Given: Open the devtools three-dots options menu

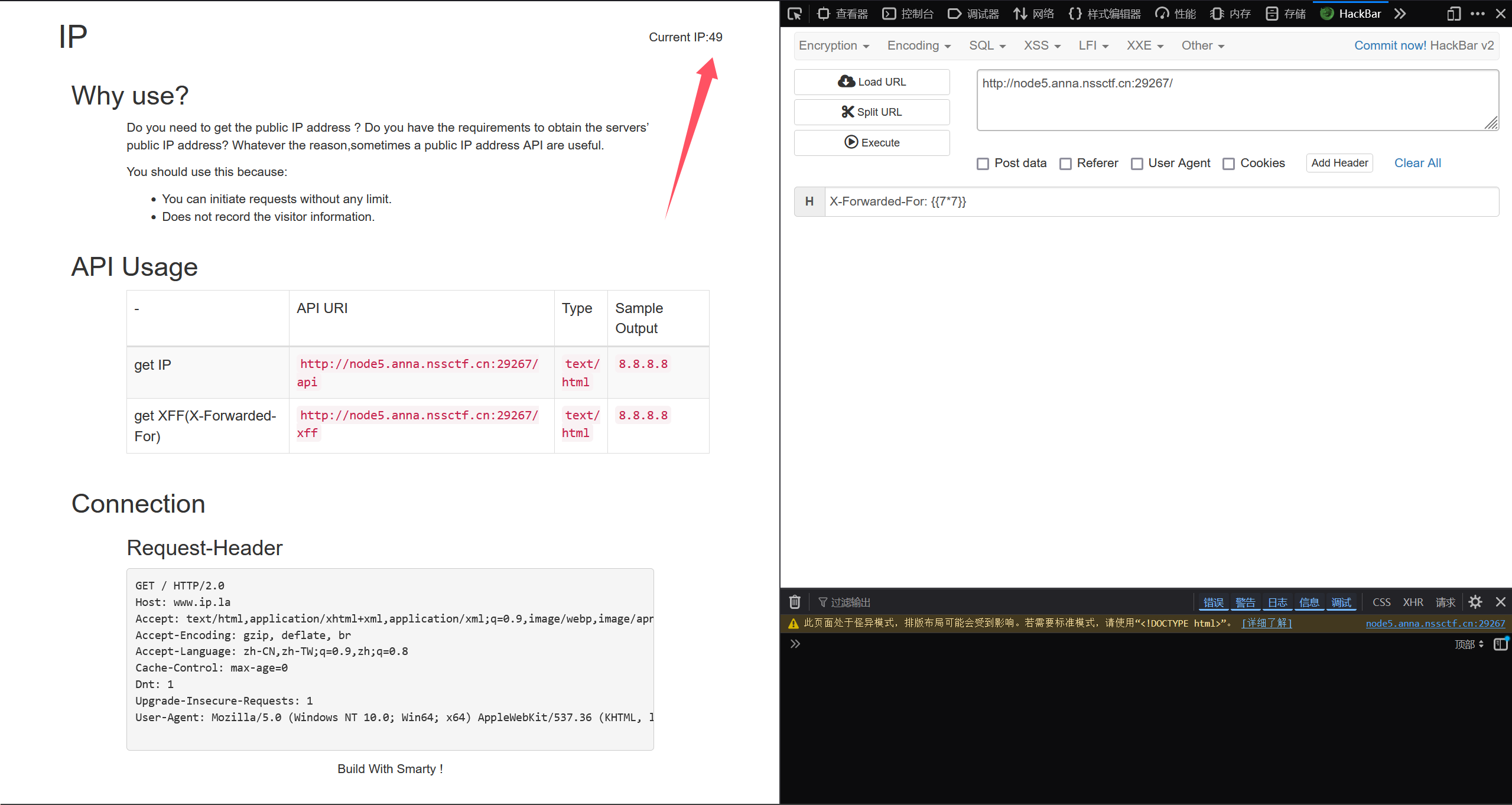Looking at the screenshot, I should 1477,14.
